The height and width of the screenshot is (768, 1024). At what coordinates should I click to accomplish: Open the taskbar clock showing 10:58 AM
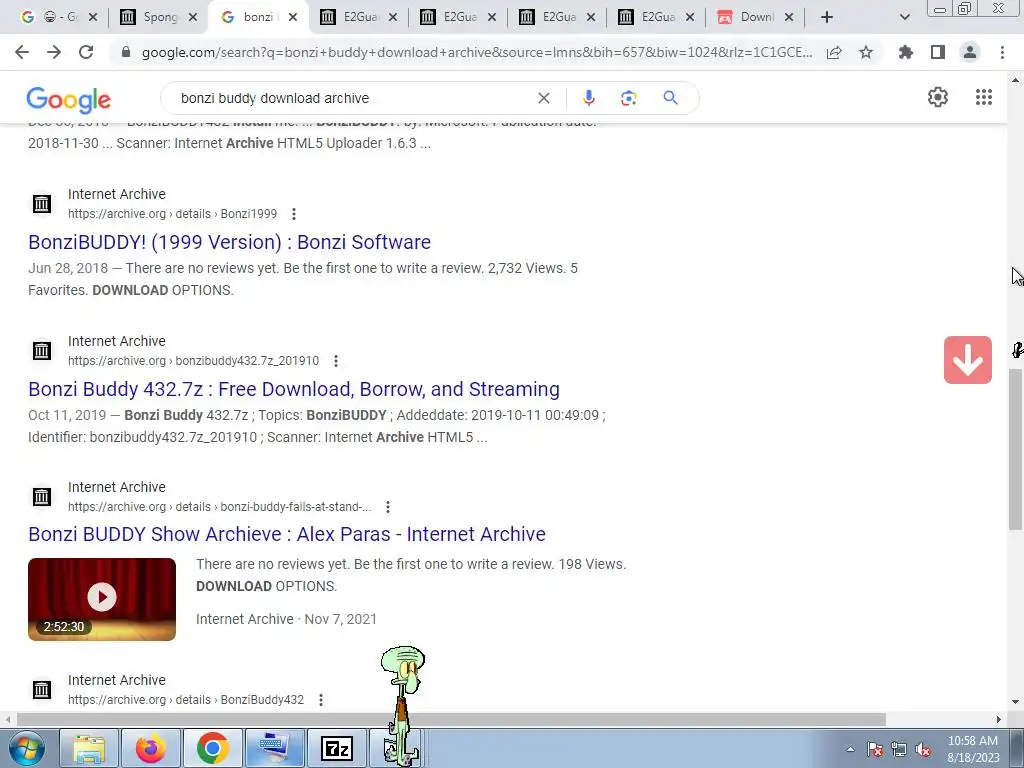(x=973, y=749)
